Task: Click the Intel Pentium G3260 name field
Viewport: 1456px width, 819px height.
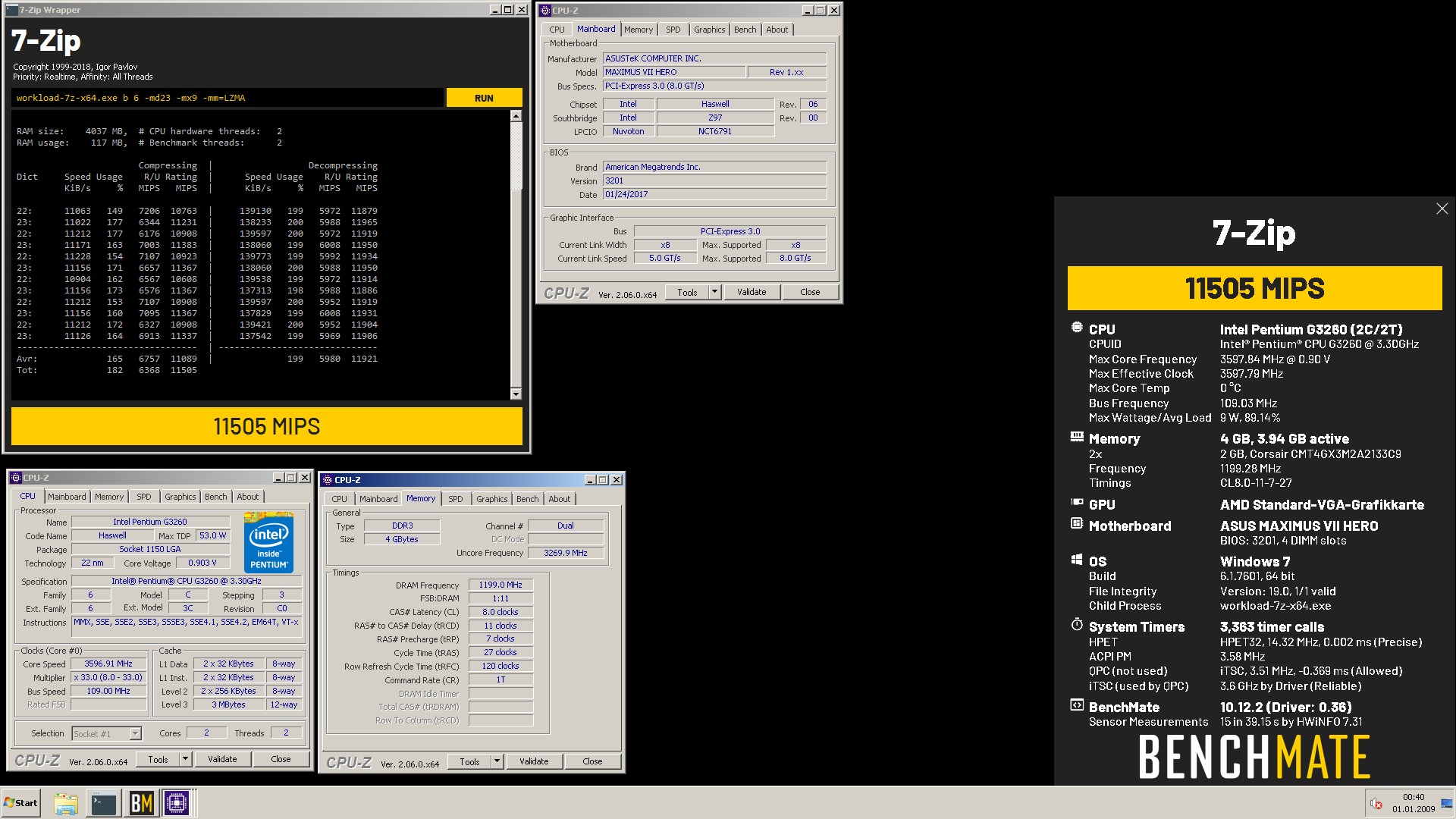Action: [150, 522]
